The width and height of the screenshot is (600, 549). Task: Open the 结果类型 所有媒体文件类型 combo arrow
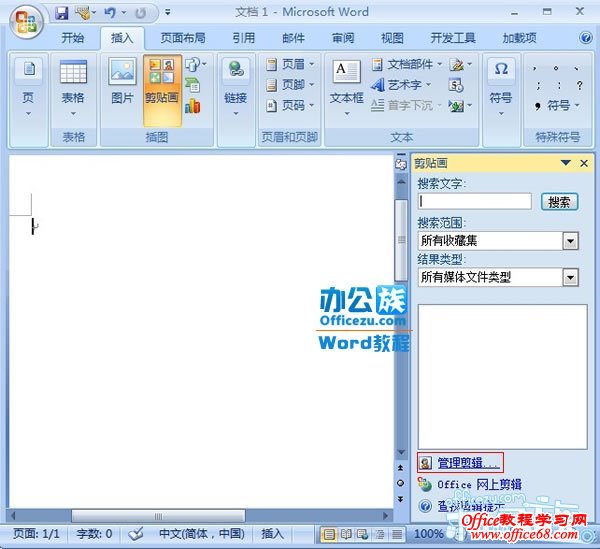[571, 277]
